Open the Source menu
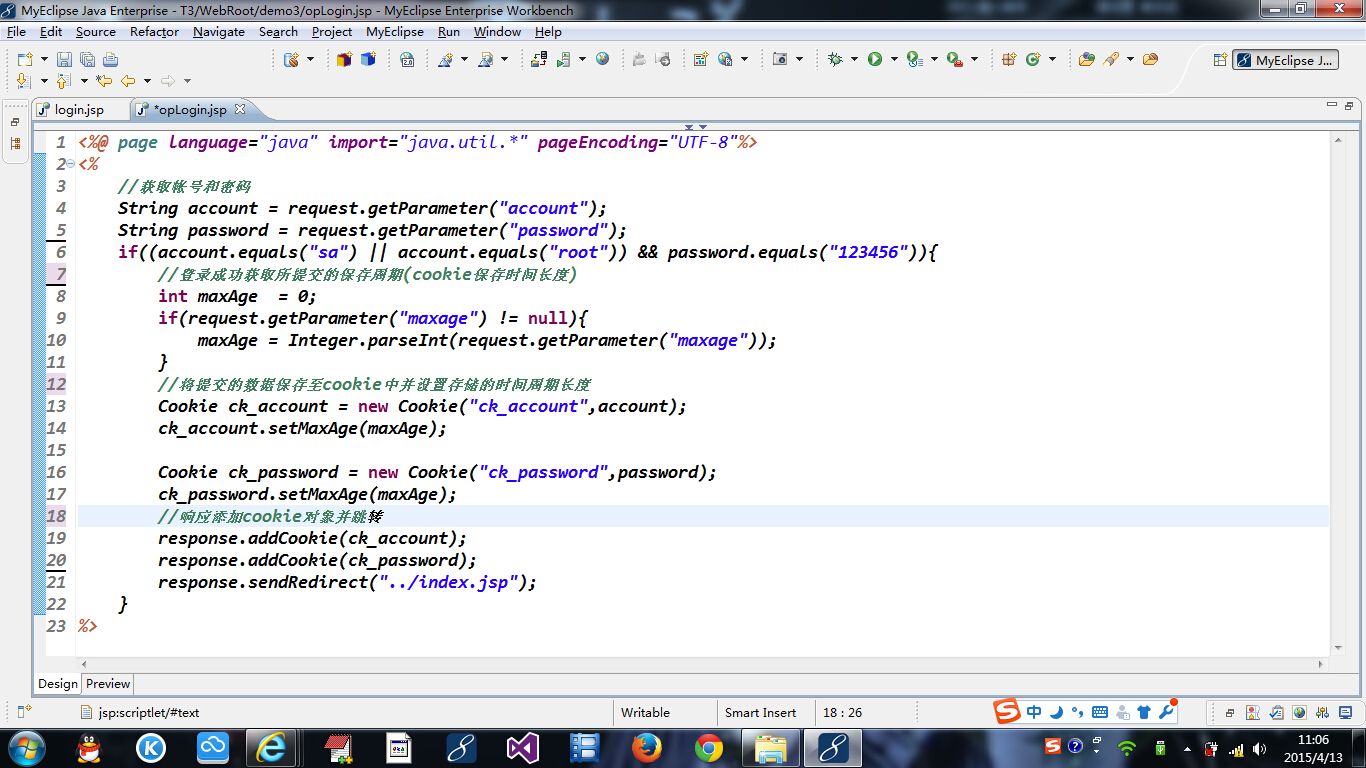The height and width of the screenshot is (768, 1366). click(96, 32)
